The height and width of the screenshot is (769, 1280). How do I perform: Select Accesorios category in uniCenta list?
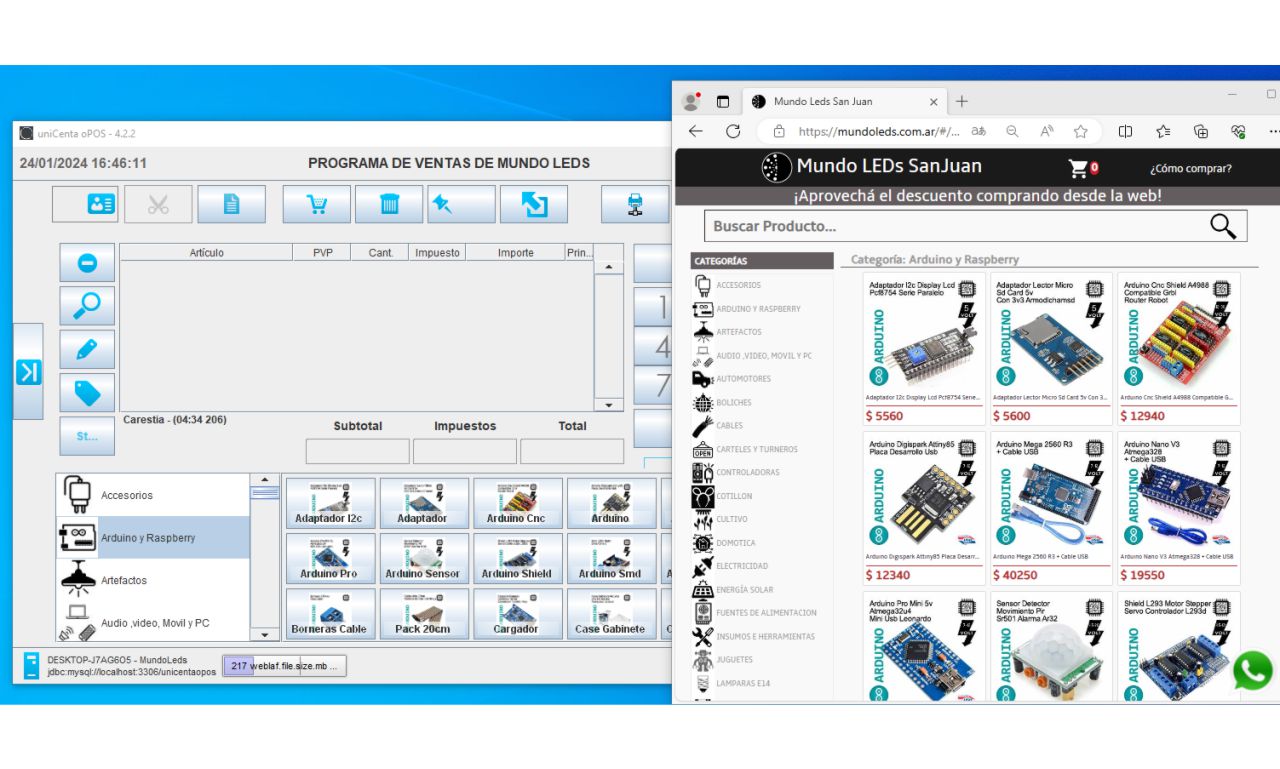[x=153, y=495]
